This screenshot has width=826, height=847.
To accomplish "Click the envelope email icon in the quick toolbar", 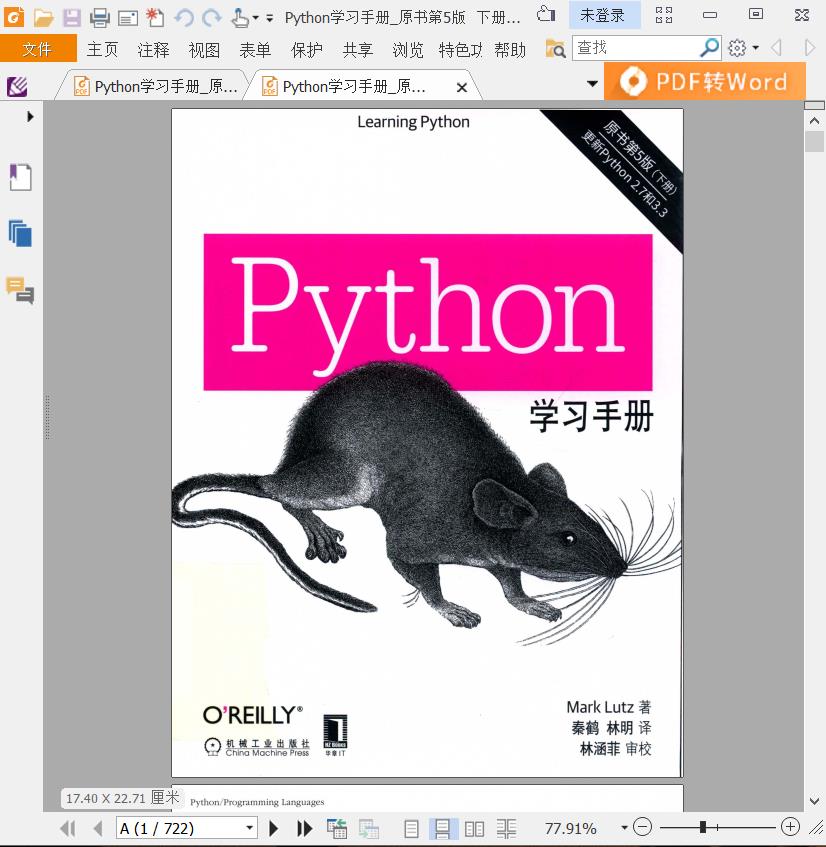I will click(x=127, y=19).
